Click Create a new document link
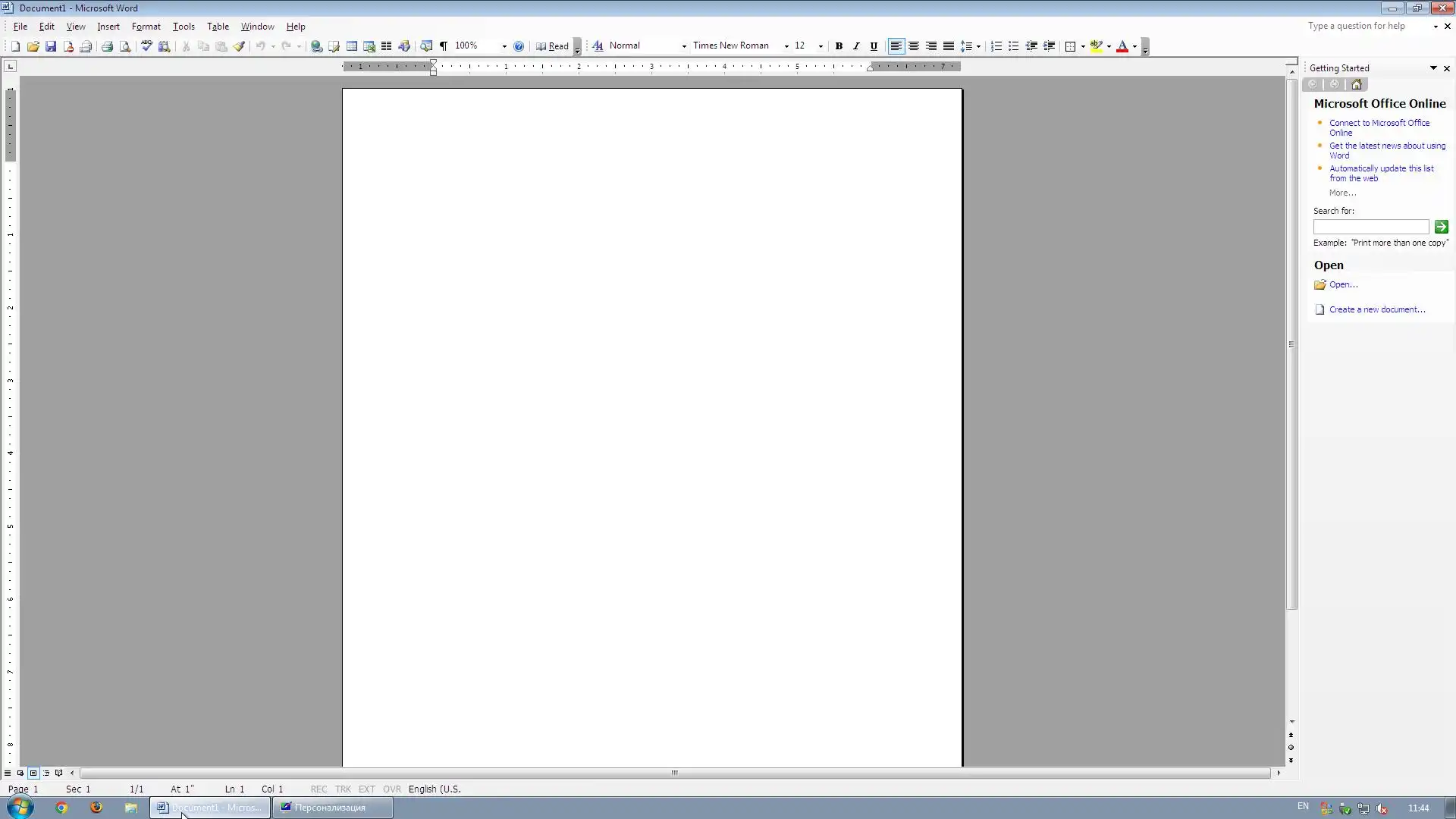 click(x=1376, y=309)
